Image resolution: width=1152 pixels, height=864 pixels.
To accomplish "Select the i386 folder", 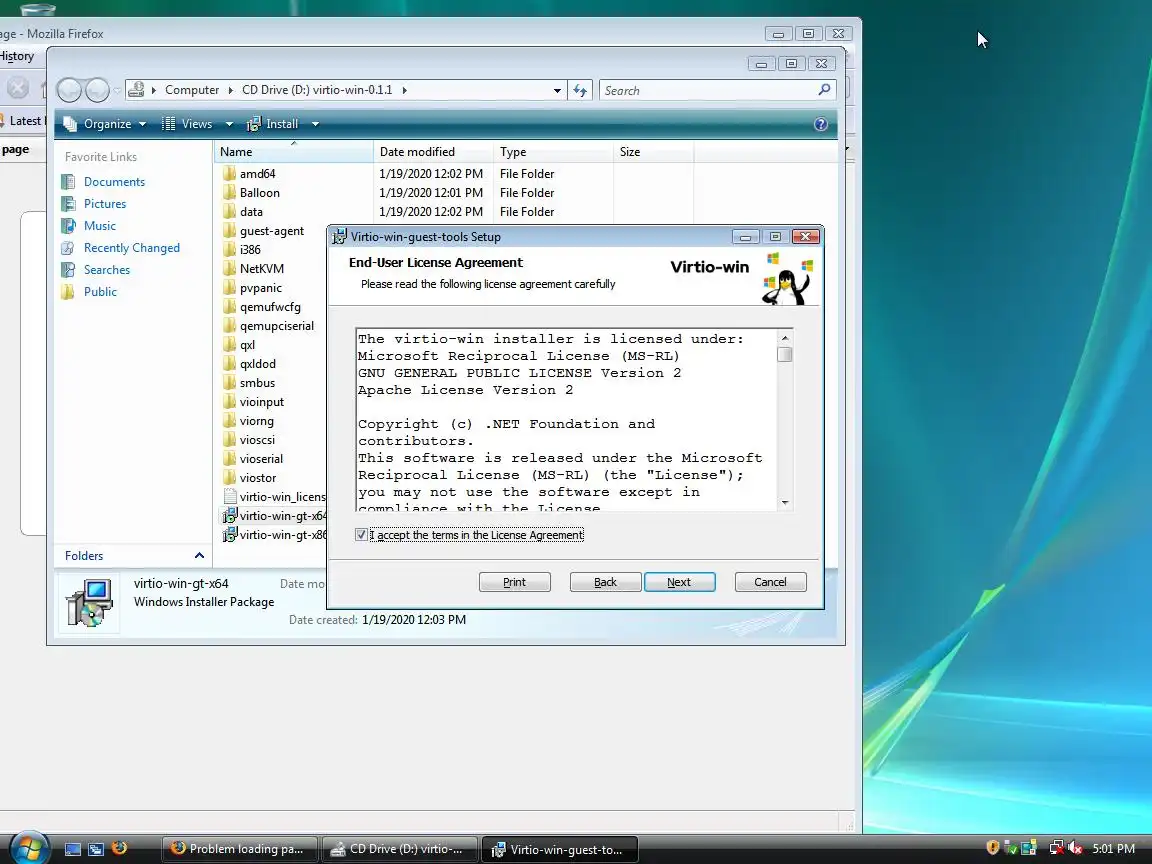I will click(250, 250).
